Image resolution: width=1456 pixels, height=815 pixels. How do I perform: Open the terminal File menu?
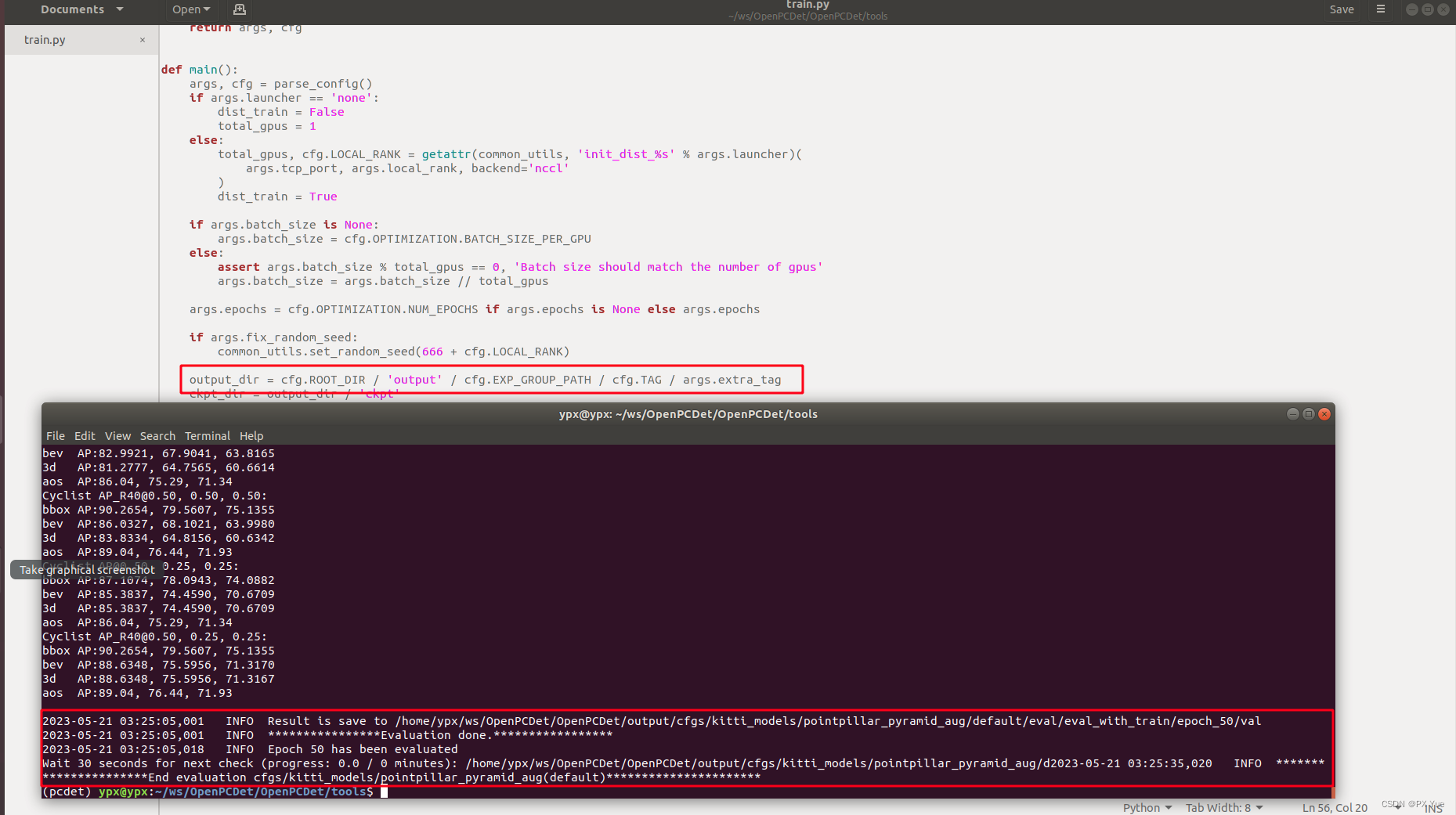56,436
